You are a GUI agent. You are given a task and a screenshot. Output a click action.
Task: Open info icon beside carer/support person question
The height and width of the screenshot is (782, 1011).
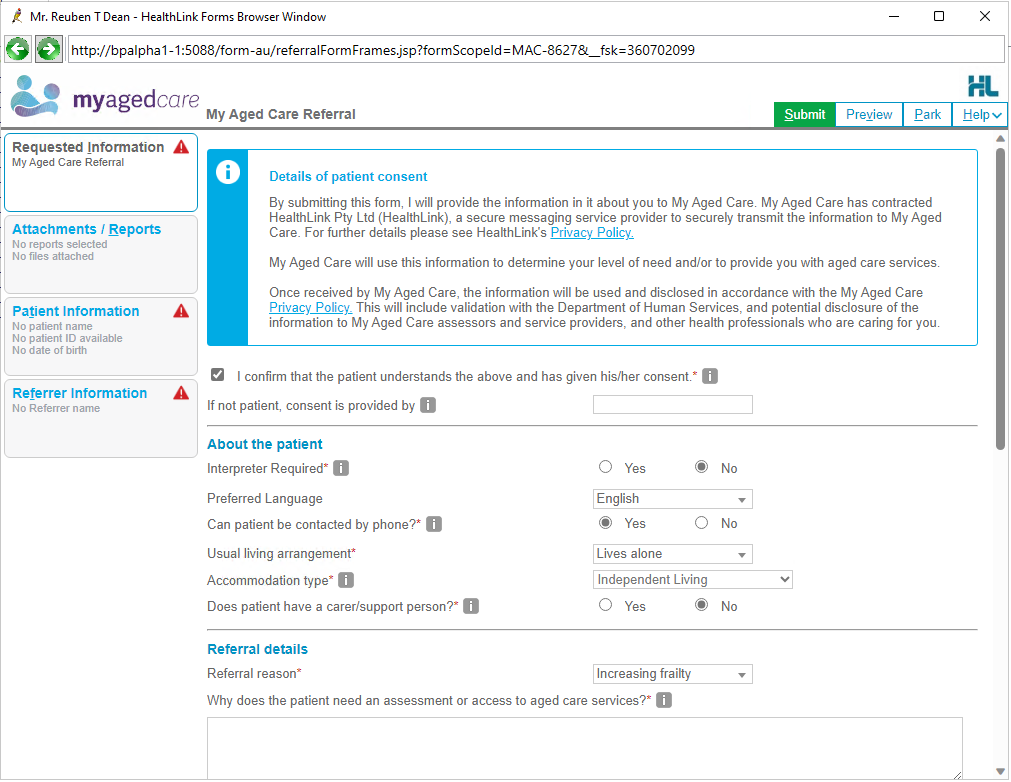tap(471, 606)
